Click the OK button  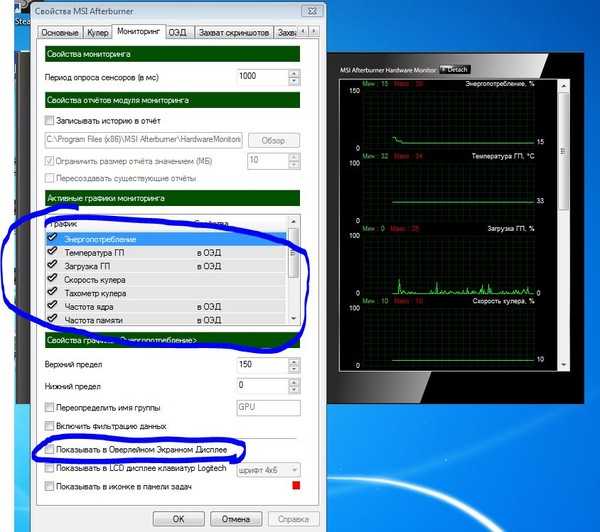point(178,519)
